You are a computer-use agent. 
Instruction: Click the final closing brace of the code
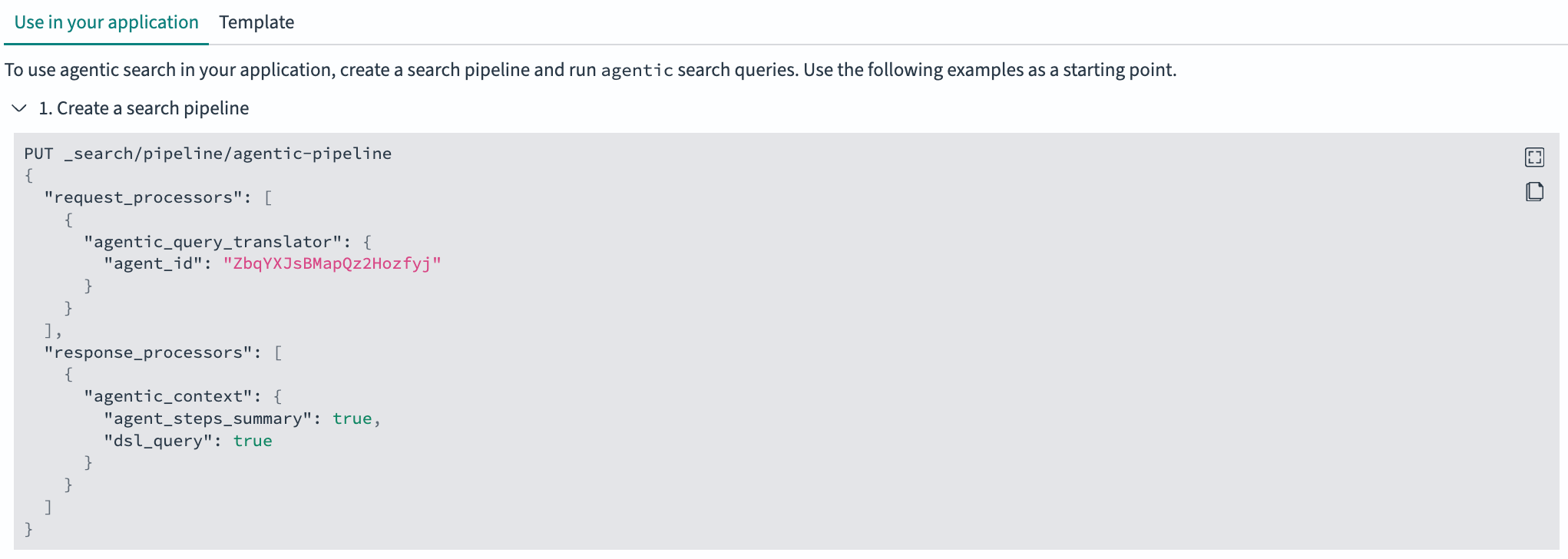pyautogui.click(x=28, y=529)
